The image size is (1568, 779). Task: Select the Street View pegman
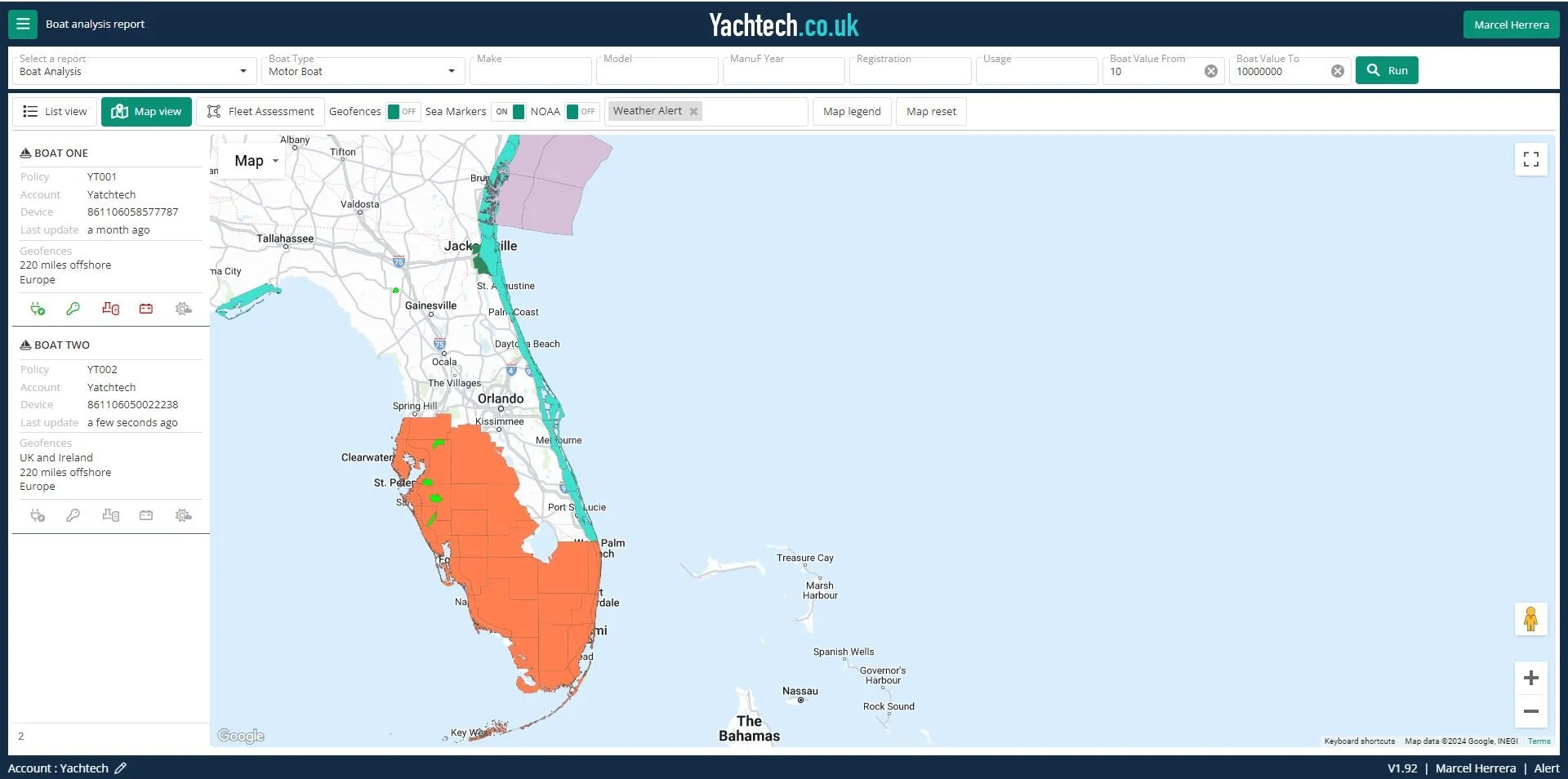tap(1530, 619)
